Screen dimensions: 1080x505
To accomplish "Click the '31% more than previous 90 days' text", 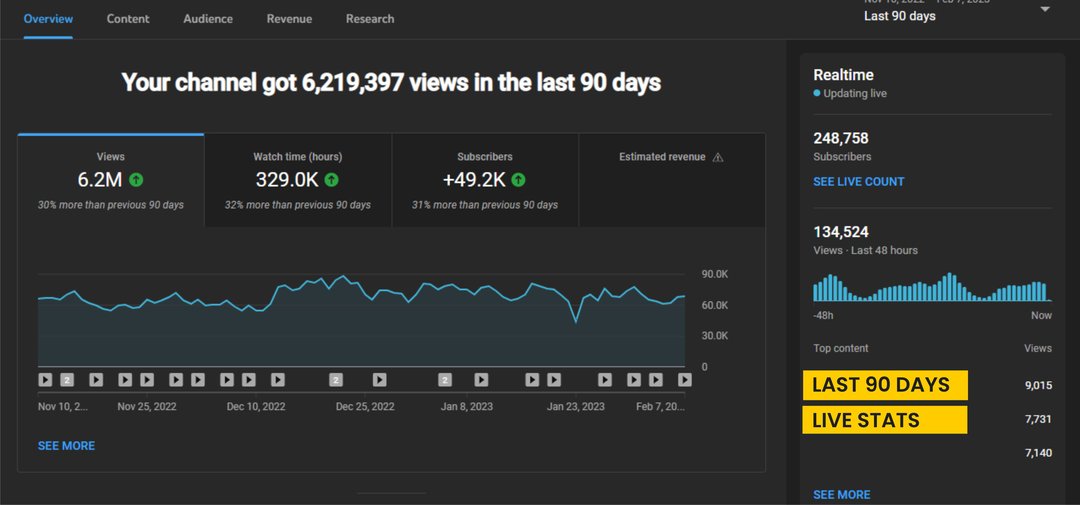I will [485, 205].
